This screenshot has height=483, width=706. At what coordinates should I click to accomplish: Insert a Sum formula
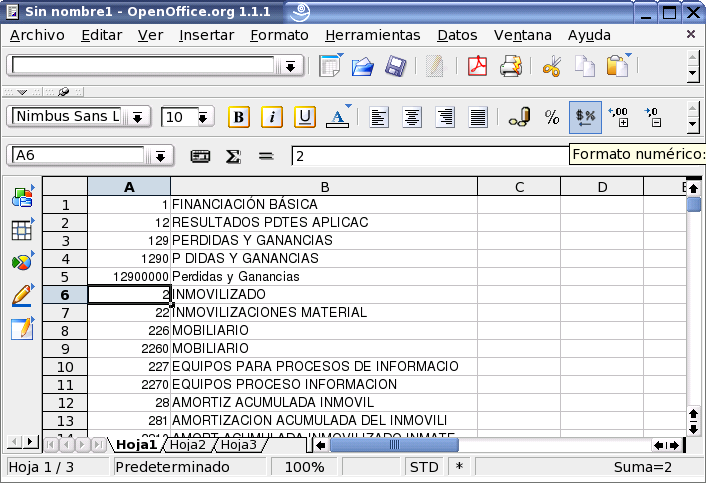233,156
